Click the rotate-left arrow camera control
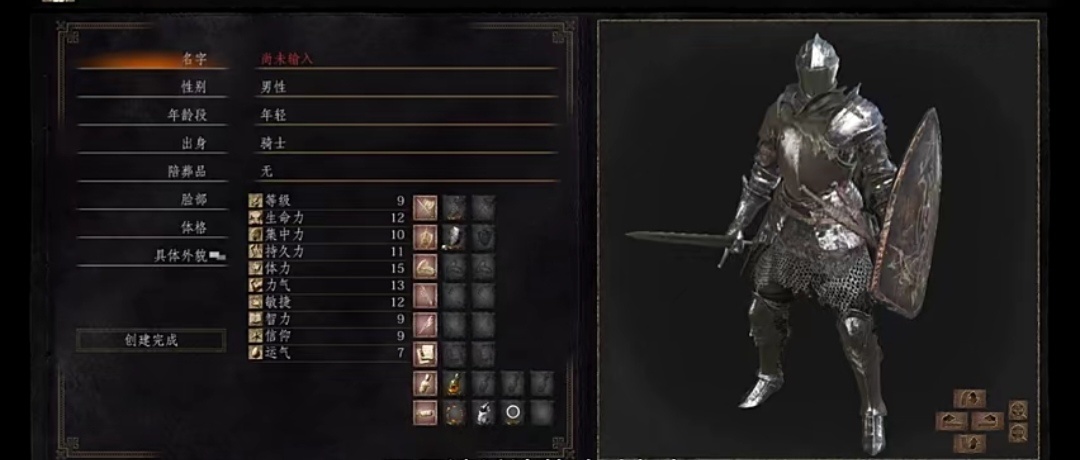The height and width of the screenshot is (460, 1080). tap(951, 421)
